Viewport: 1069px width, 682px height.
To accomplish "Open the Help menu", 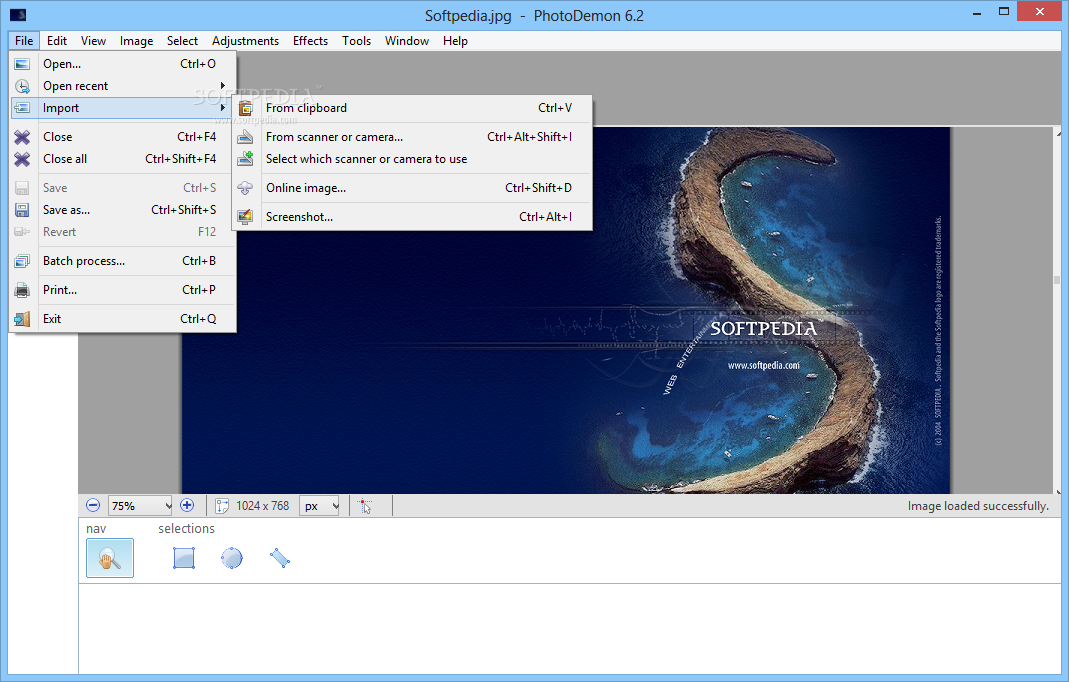I will pyautogui.click(x=455, y=41).
